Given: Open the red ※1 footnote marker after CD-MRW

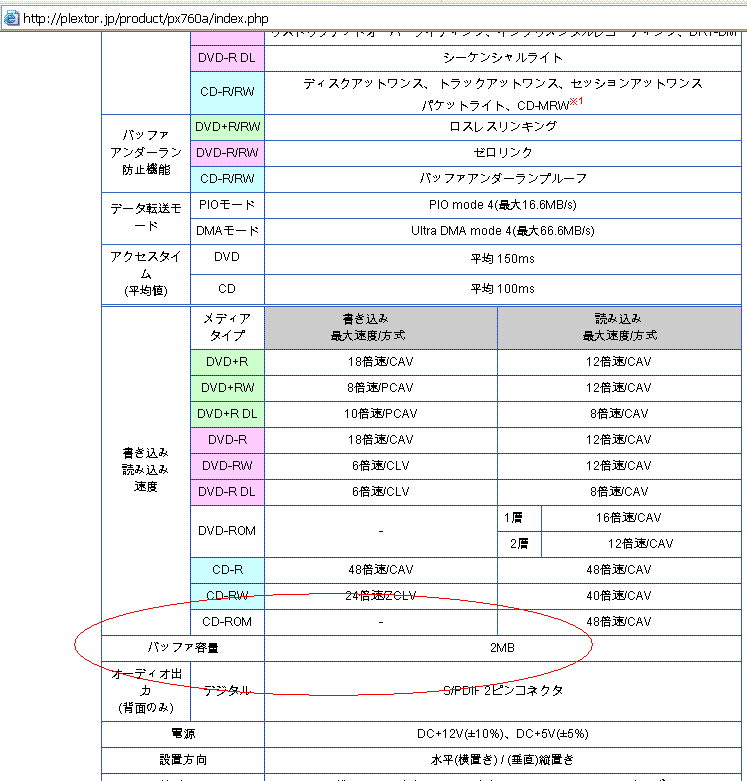Looking at the screenshot, I should pos(576,102).
